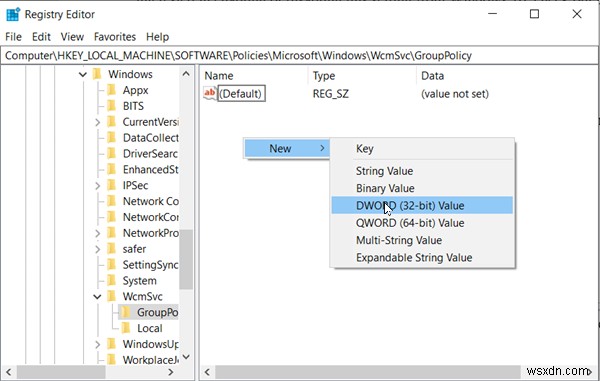Select the Local tree item label
This screenshot has height=381, width=600.
[150, 328]
